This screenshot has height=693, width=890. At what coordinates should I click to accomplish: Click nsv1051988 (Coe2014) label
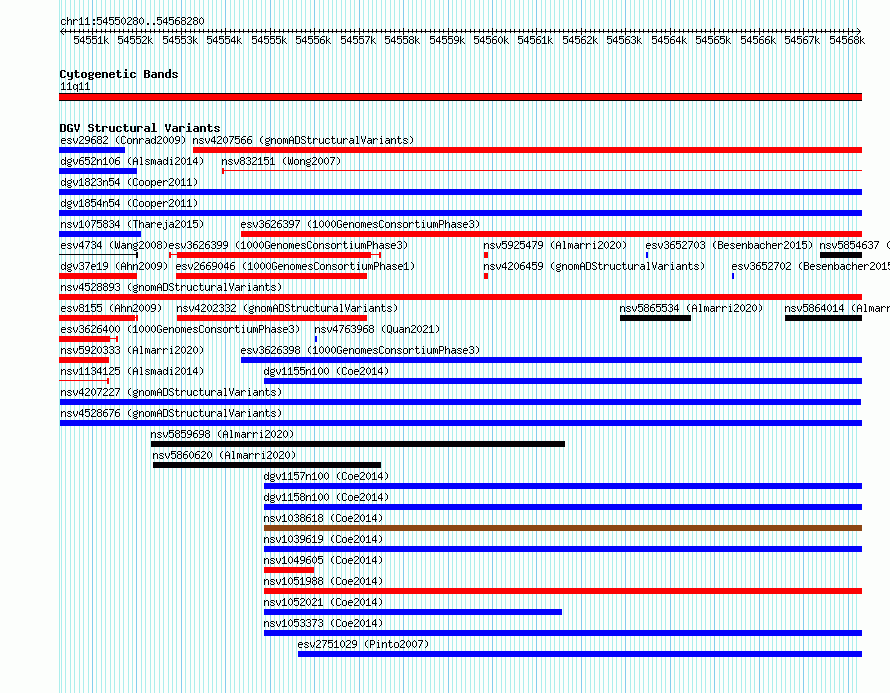pyautogui.click(x=323, y=581)
